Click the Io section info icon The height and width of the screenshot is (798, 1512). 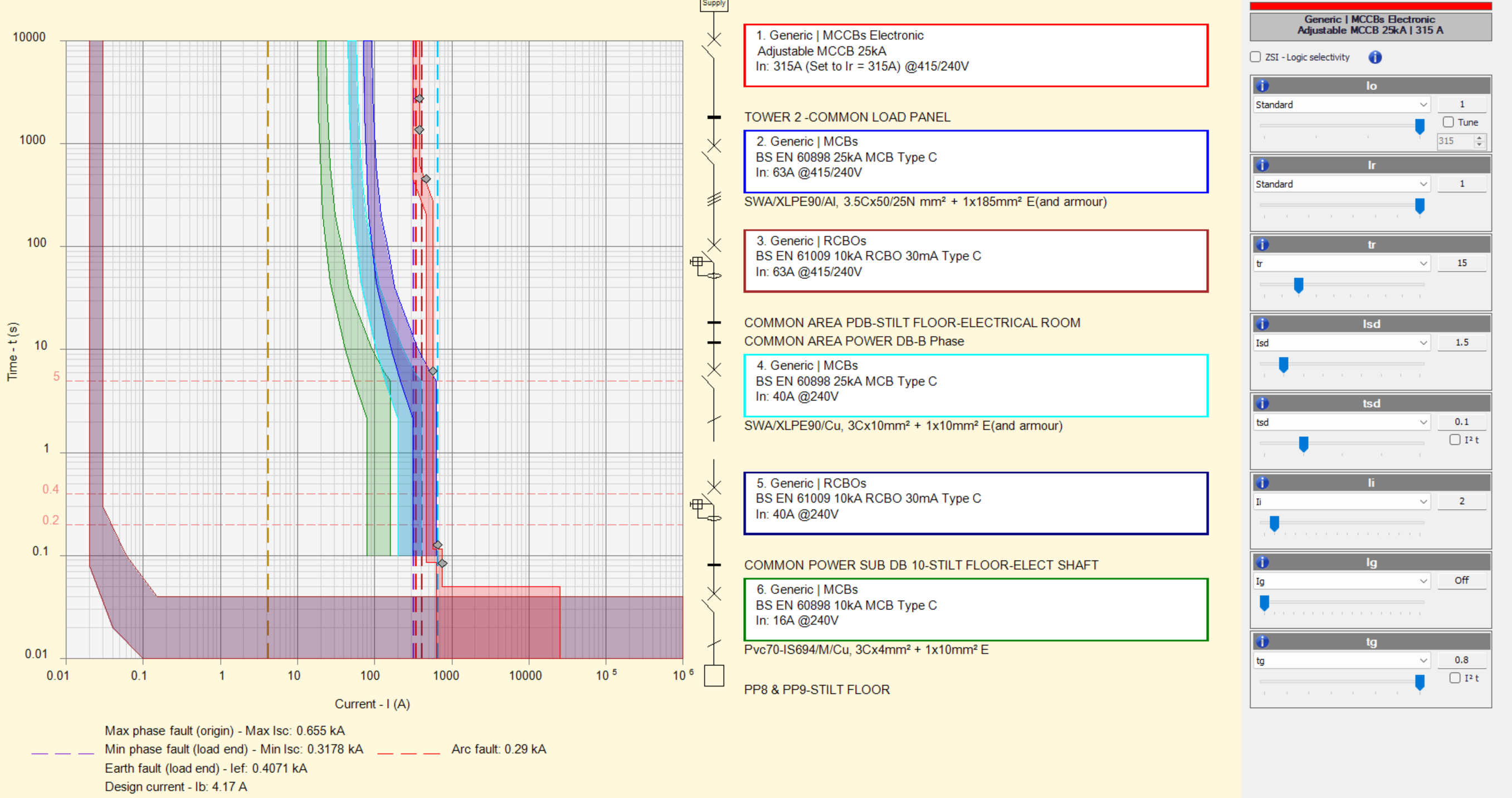pos(1262,86)
